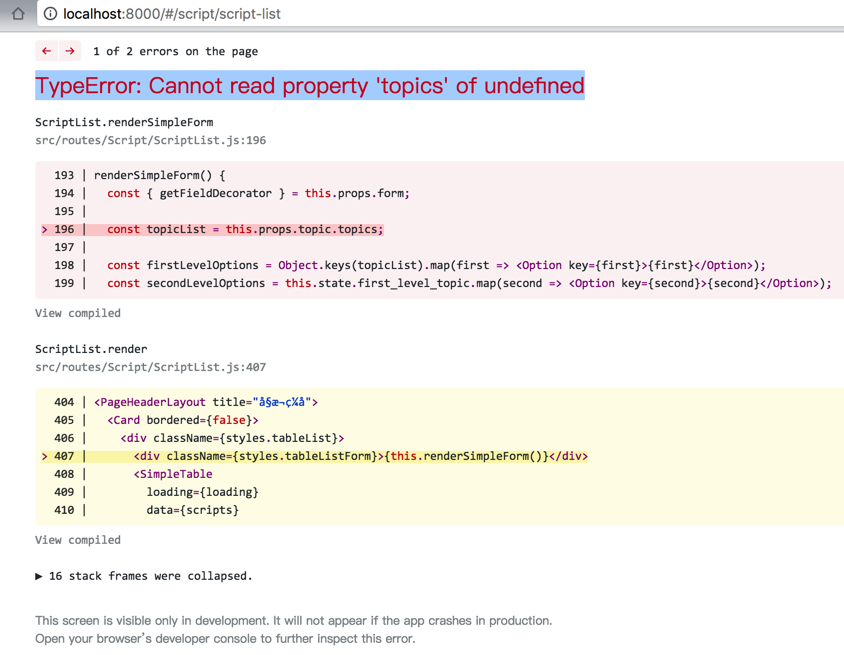This screenshot has width=844, height=655.
Task: Go to previous error with left arrow
Action: pos(46,51)
